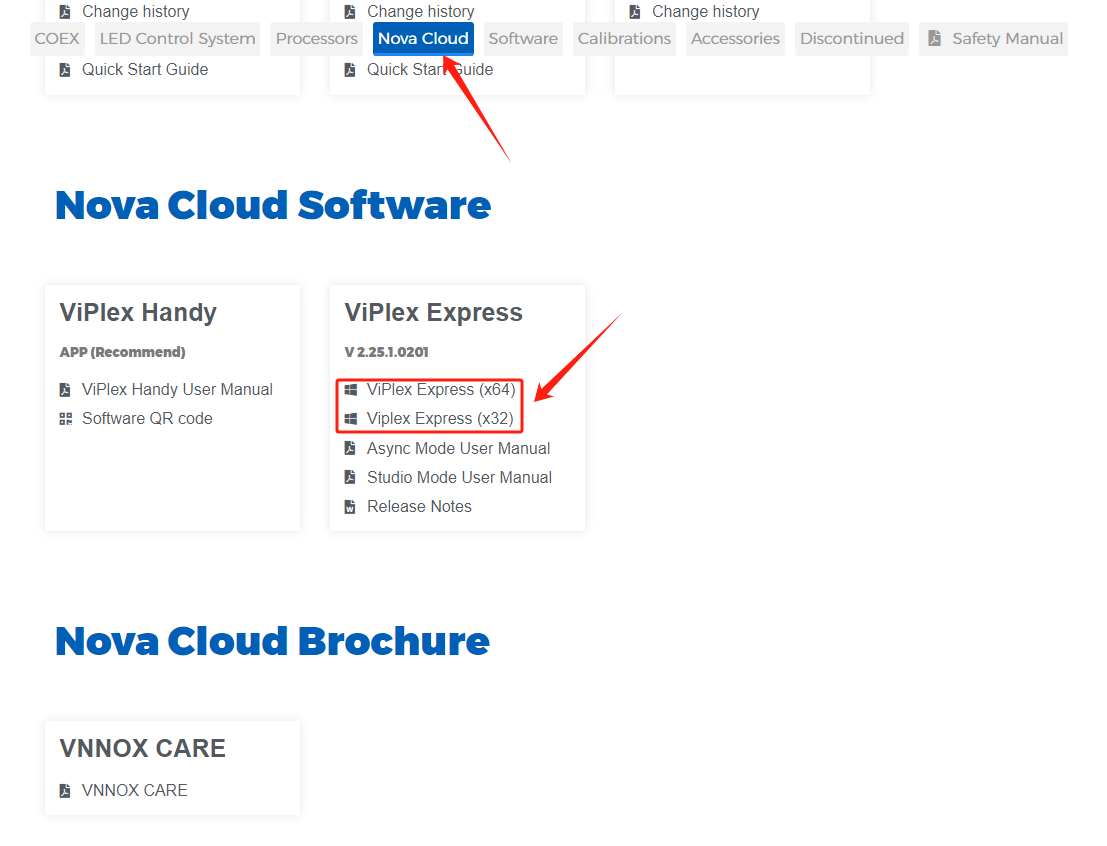
Task: Switch to the COEX tab
Action: coord(57,39)
